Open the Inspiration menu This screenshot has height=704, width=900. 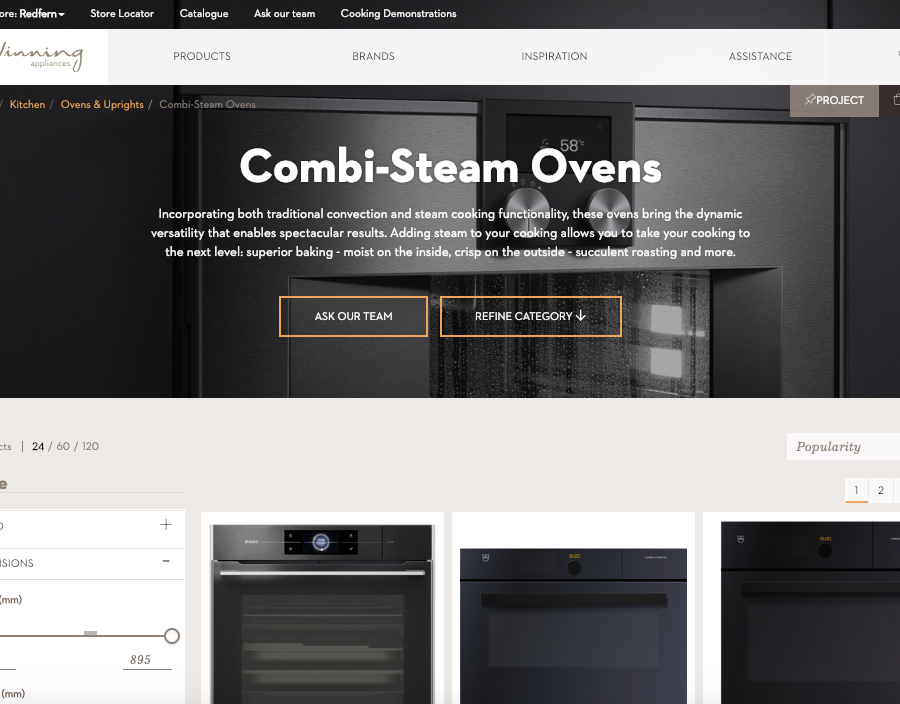(554, 57)
